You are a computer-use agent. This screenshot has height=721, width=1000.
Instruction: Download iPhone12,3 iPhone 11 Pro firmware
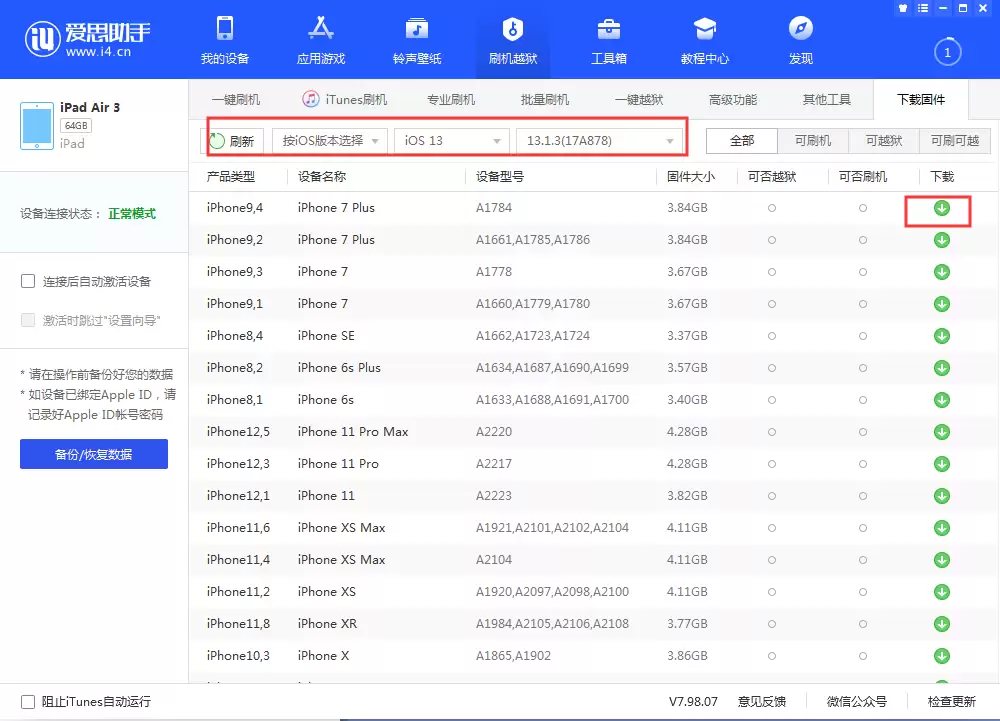(941, 463)
